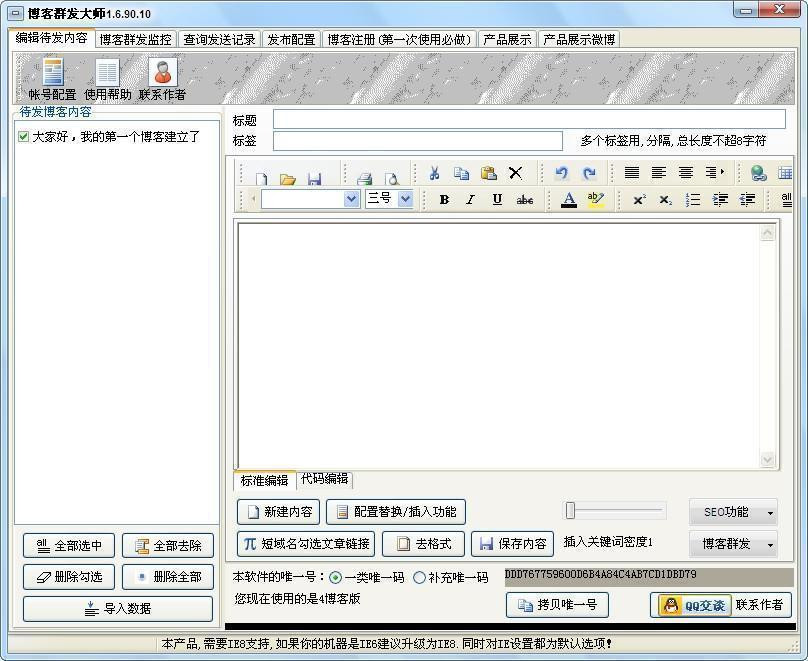The height and width of the screenshot is (661, 808).
Task: Click the 拷贝唯一号 button
Action: (557, 605)
